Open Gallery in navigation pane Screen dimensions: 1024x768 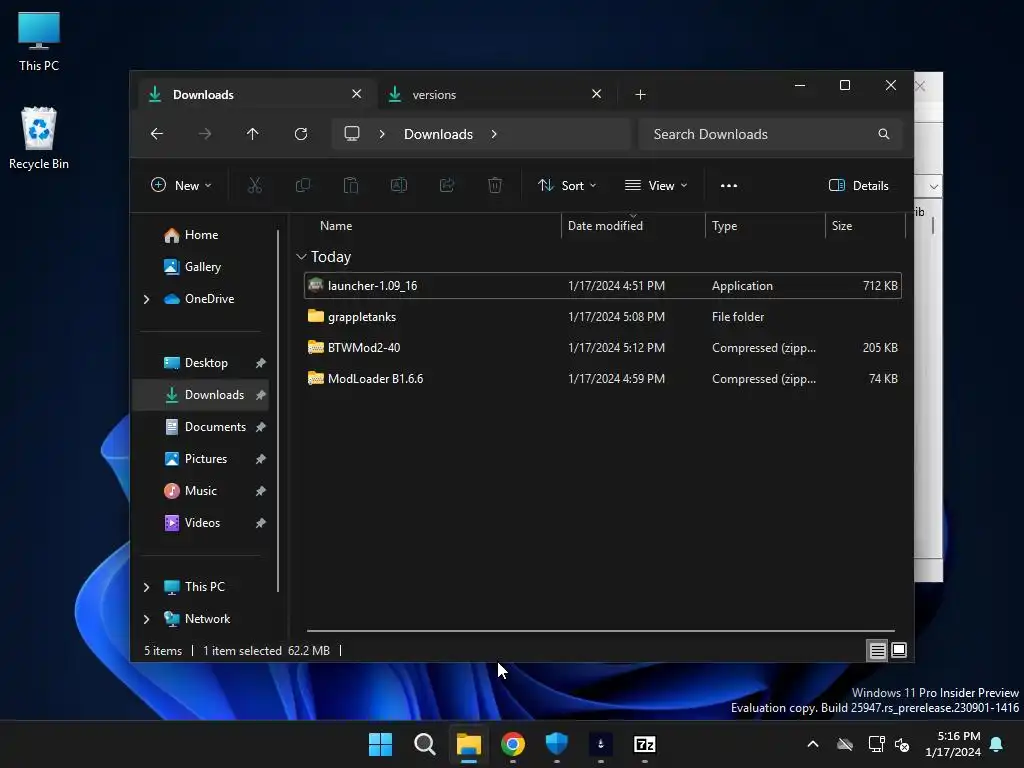click(202, 267)
